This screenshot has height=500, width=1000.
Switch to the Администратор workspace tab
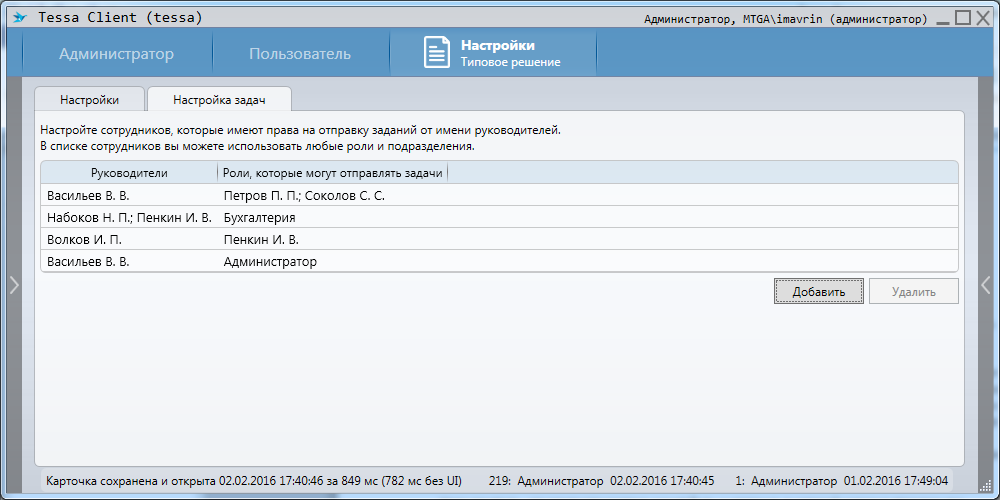[116, 54]
